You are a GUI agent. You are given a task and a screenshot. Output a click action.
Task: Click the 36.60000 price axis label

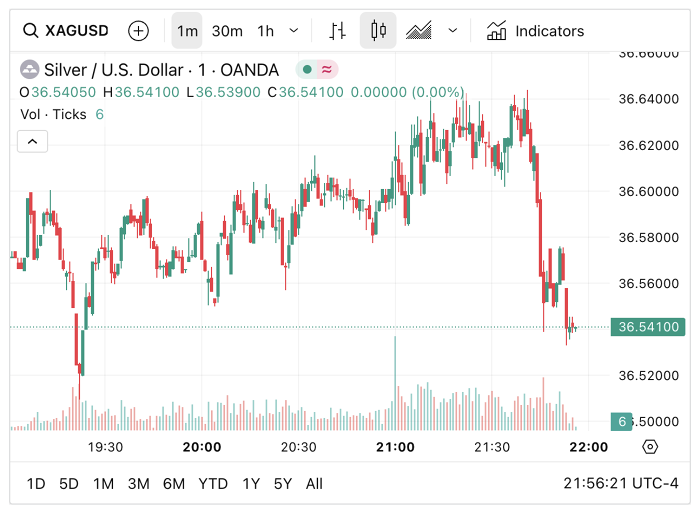(648, 192)
